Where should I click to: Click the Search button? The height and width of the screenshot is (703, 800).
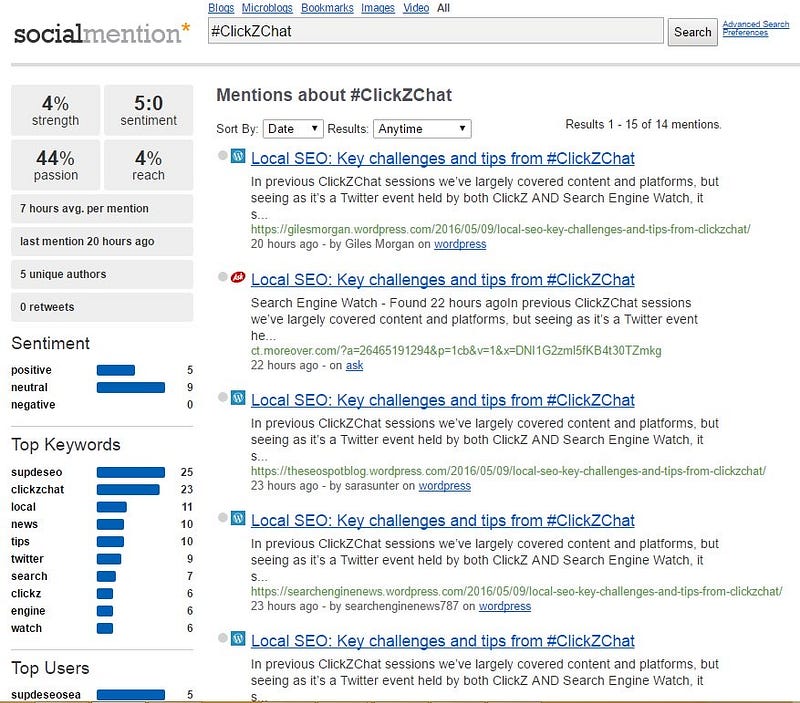[x=692, y=32]
